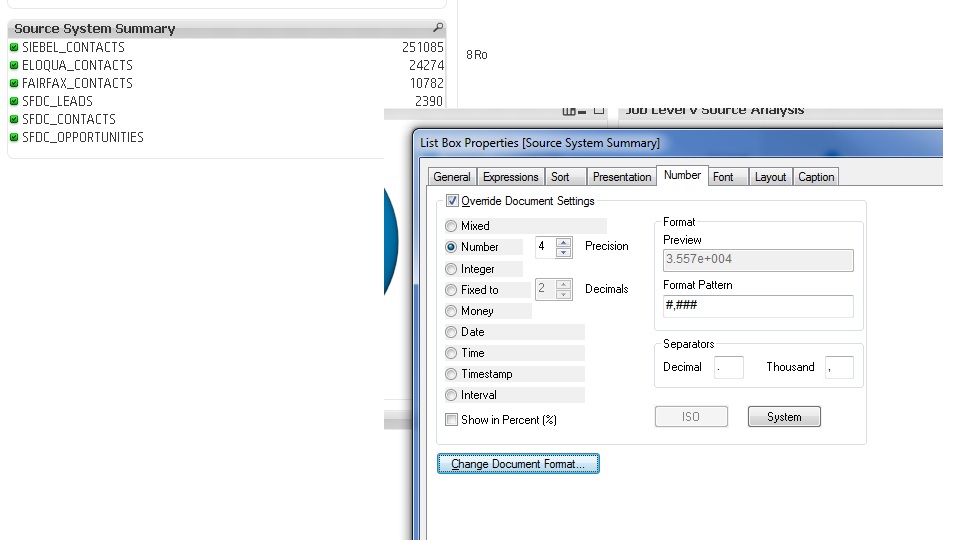This screenshot has height=540, width=960.
Task: Click the Decimal separator field
Action: click(729, 367)
